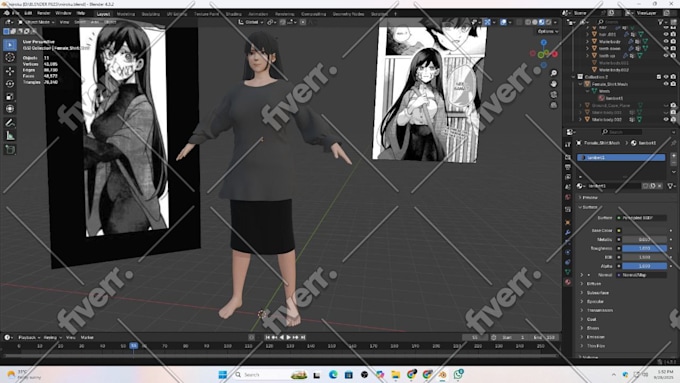Image resolution: width=680 pixels, height=383 pixels.
Task: Play the animation in timeline
Action: (x=289, y=337)
